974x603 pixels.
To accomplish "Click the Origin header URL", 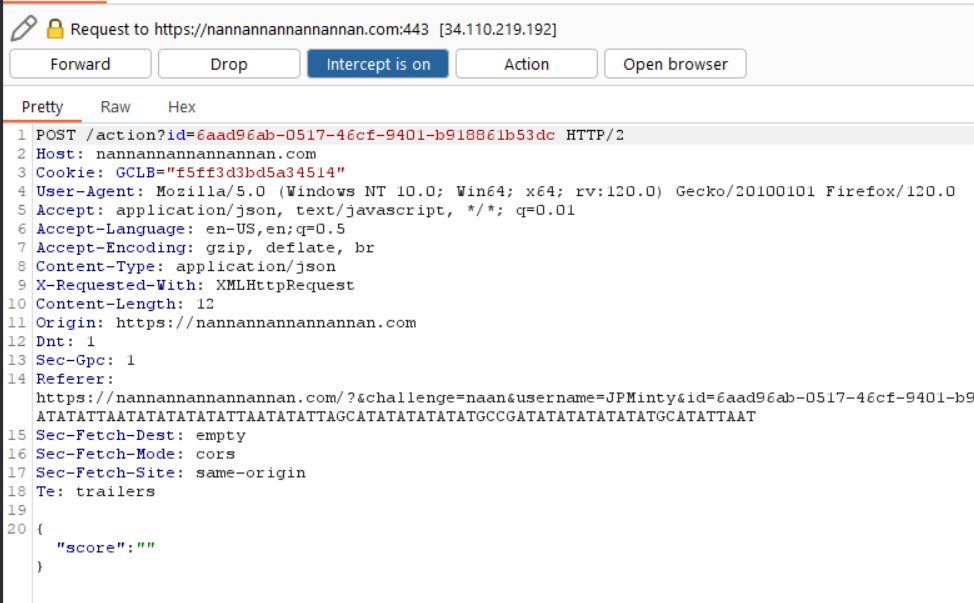I will coord(265,322).
